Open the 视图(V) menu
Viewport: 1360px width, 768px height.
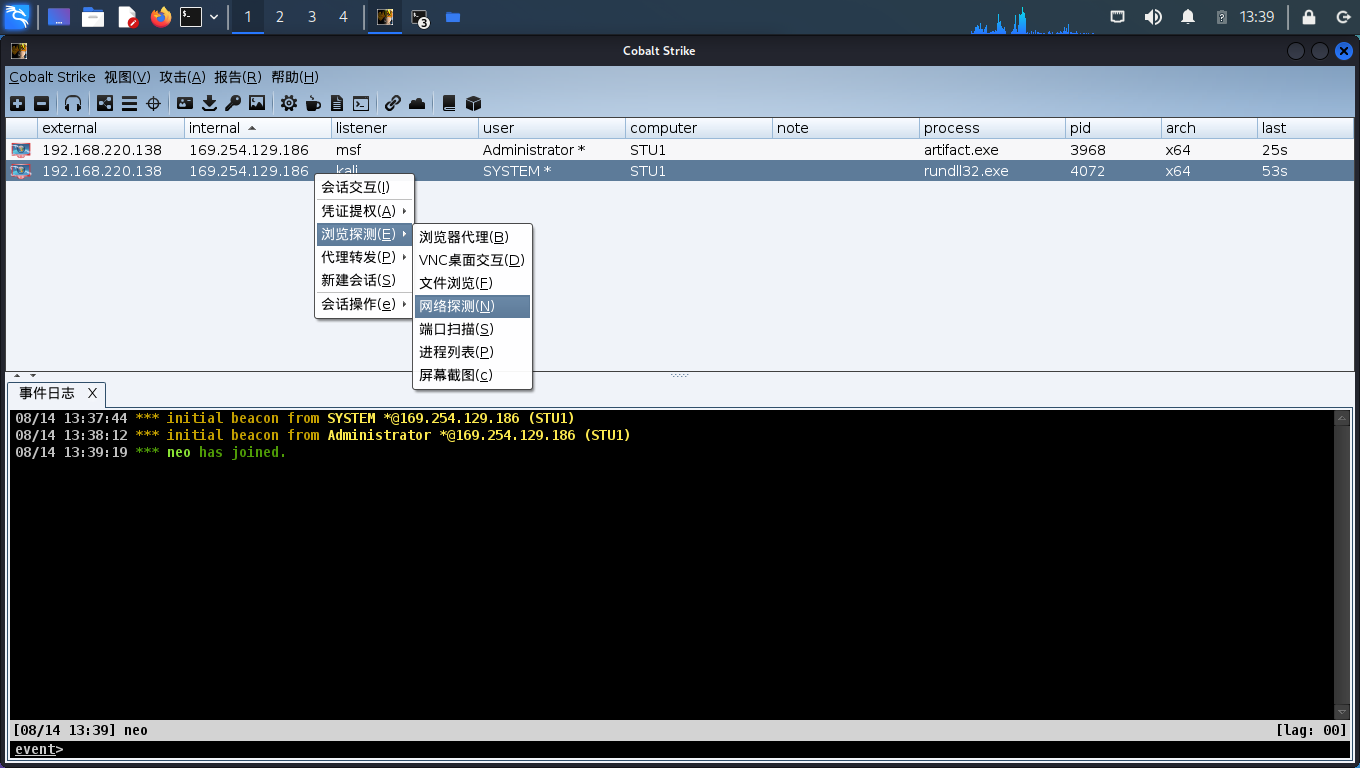coord(127,77)
